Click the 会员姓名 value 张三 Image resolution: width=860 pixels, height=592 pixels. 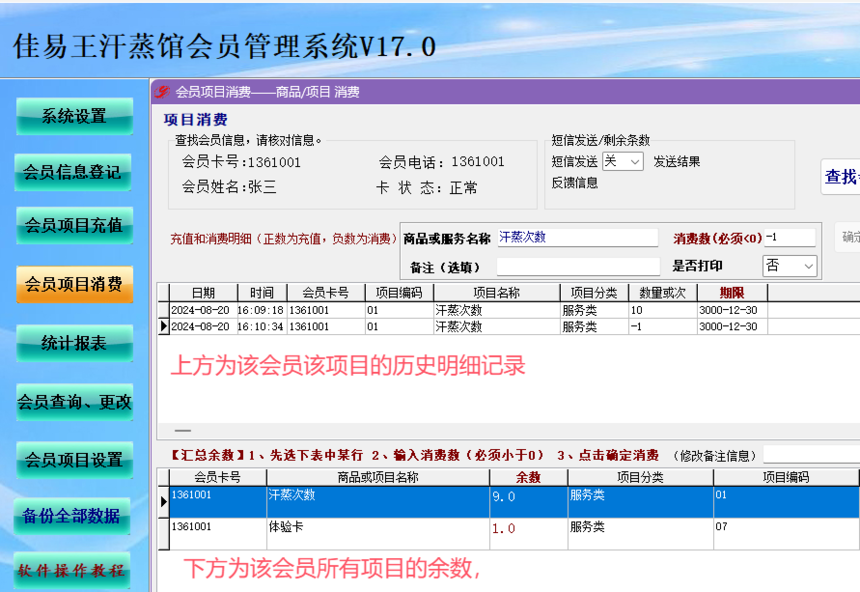click(x=262, y=187)
